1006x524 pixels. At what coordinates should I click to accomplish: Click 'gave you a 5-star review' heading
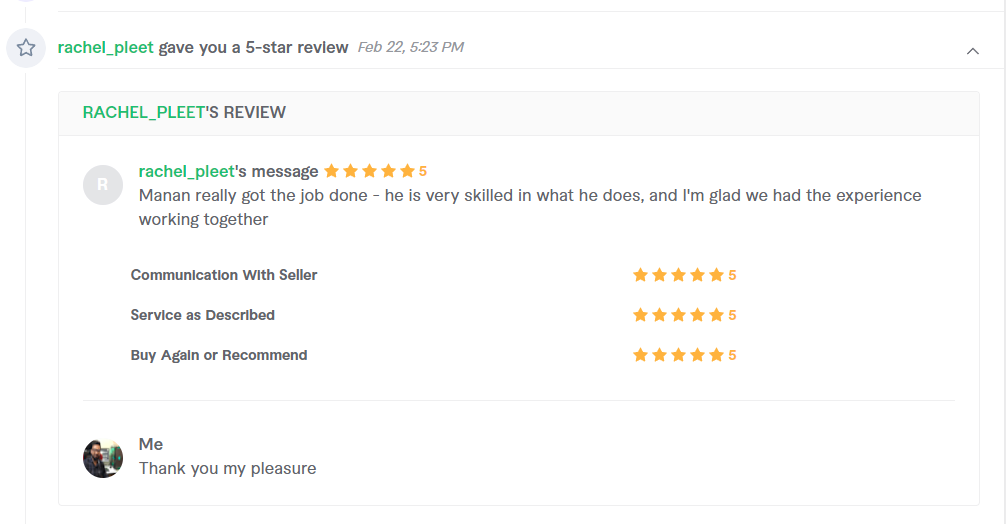point(253,47)
